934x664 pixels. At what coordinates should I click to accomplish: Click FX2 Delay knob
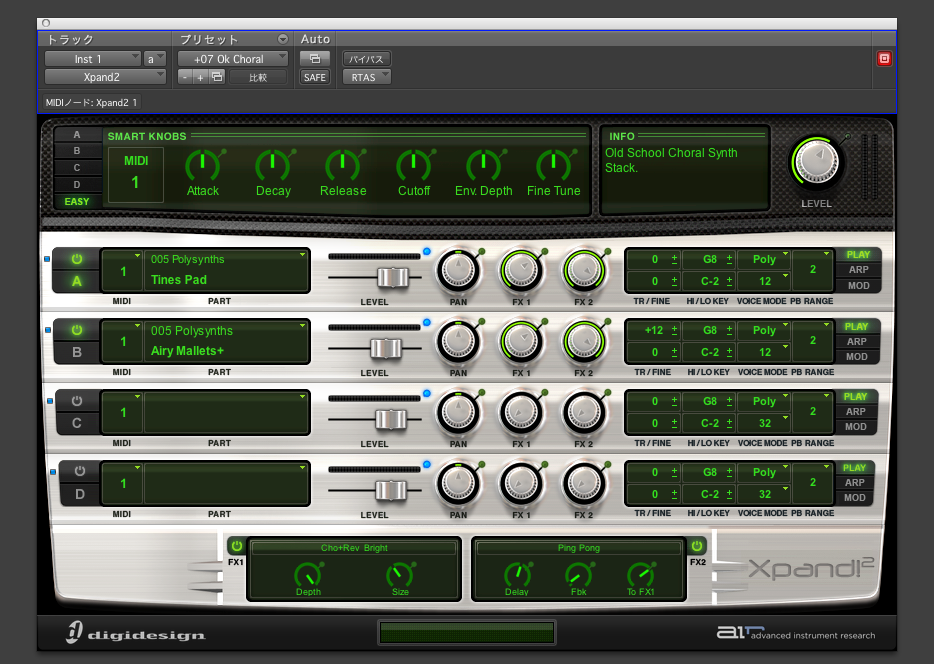pyautogui.click(x=517, y=575)
